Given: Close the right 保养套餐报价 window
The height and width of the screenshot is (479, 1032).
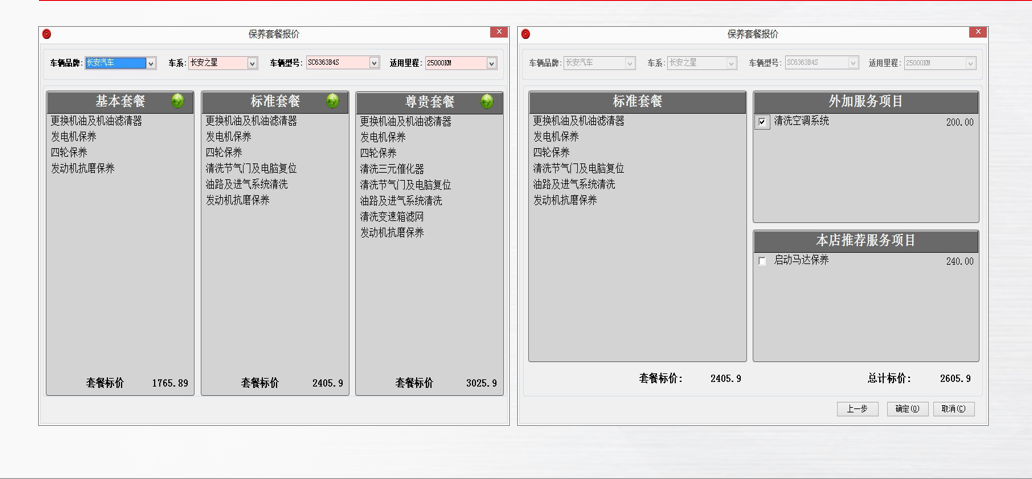Looking at the screenshot, I should (977, 33).
